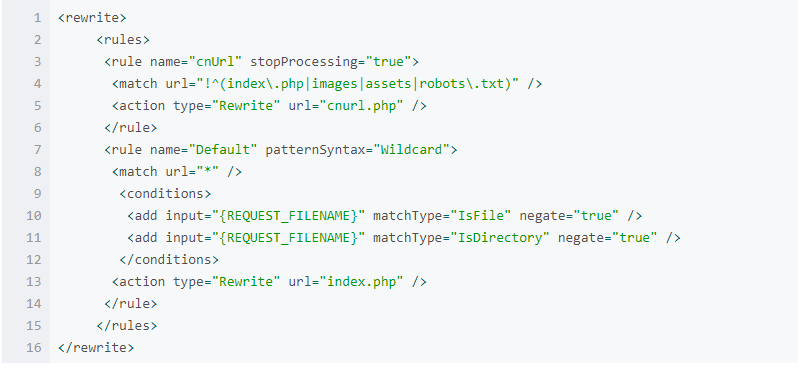Click {REQUEST_FILENAME} on line 11
Viewport: 798px width, 380px height.
(x=289, y=238)
